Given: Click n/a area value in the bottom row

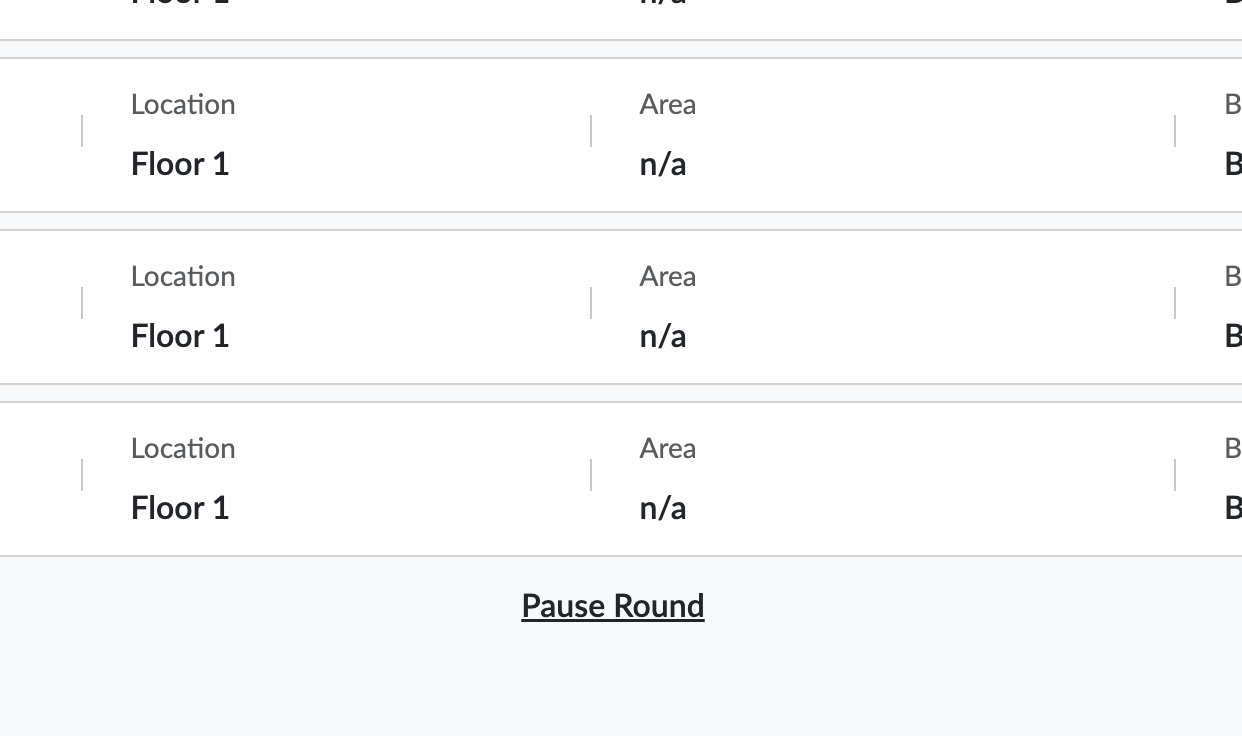Looking at the screenshot, I should pyautogui.click(x=663, y=508).
